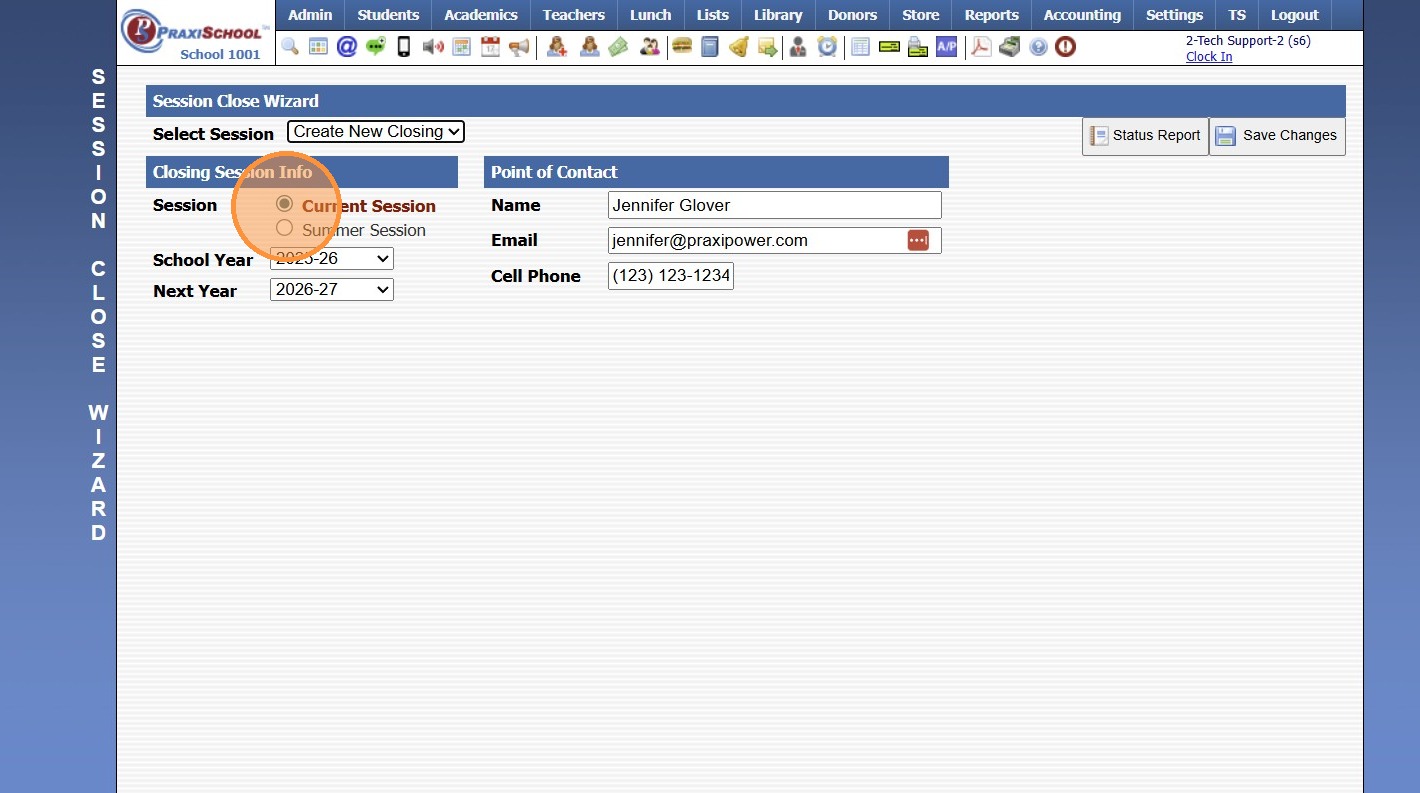Click the point of contact Name field

coord(775,205)
